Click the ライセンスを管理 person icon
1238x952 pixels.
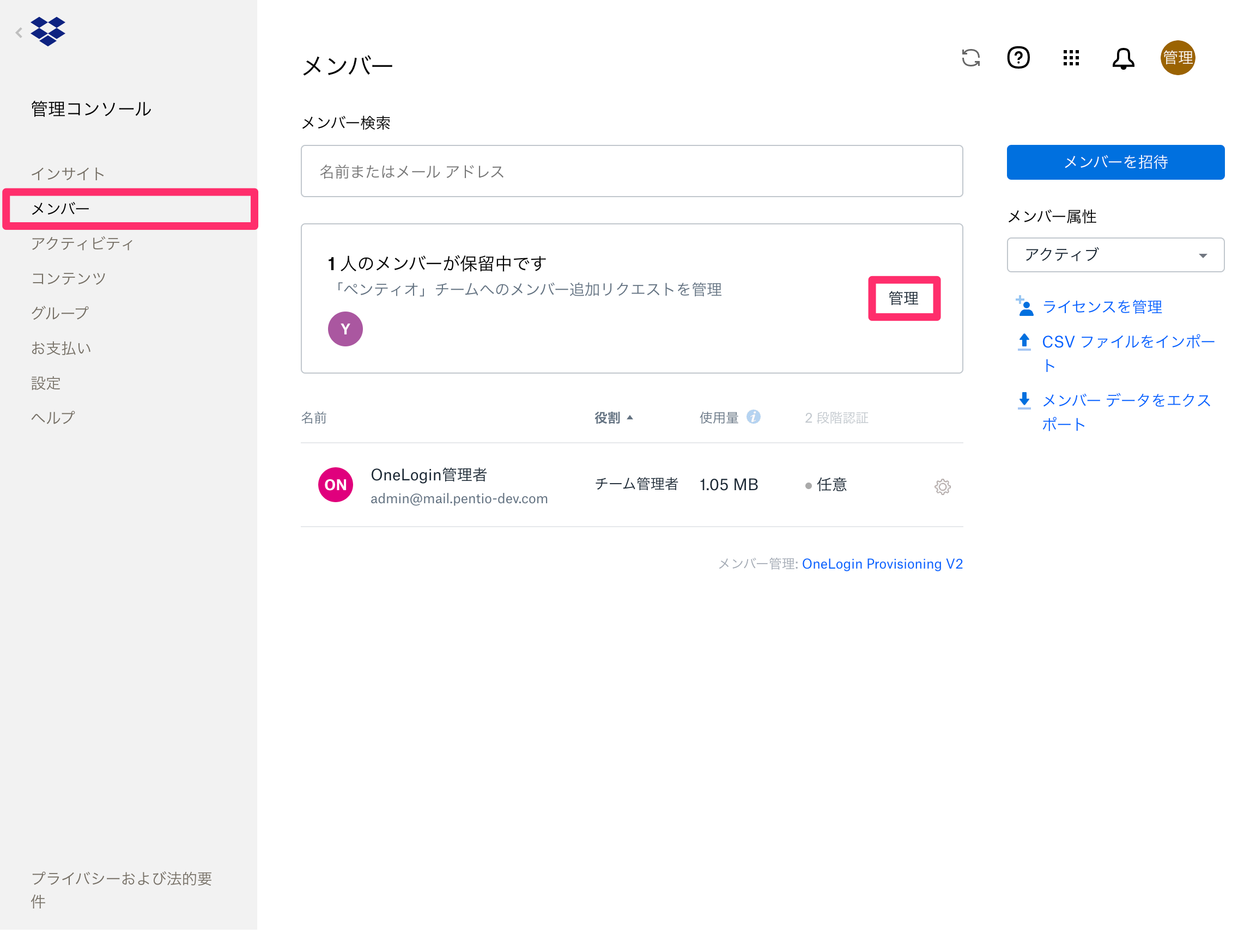click(1024, 307)
